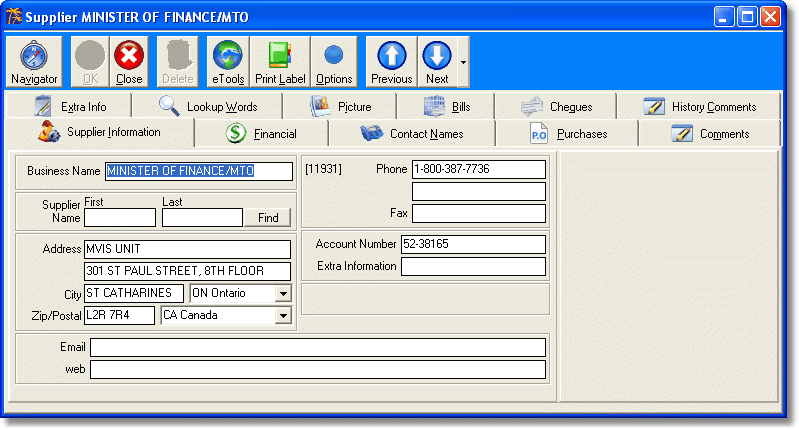Click the City field ST CATHARINES
This screenshot has width=799, height=430.
point(134,293)
